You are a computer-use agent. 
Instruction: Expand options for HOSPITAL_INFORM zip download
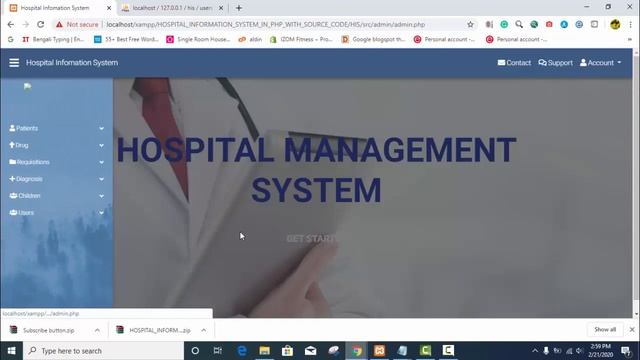pyautogui.click(x=203, y=330)
